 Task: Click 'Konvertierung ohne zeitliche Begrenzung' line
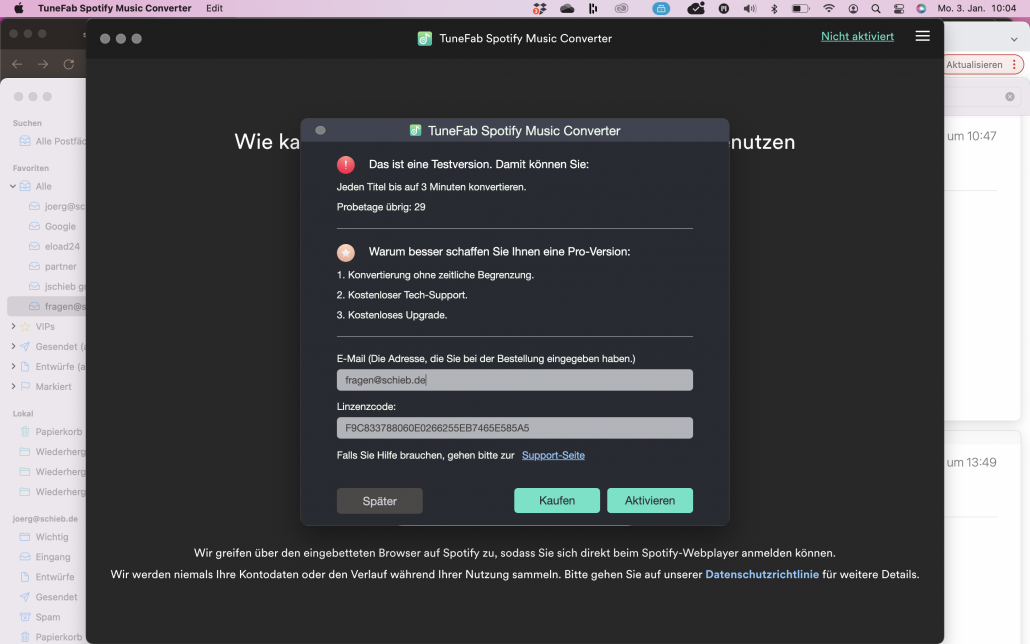coord(435,275)
